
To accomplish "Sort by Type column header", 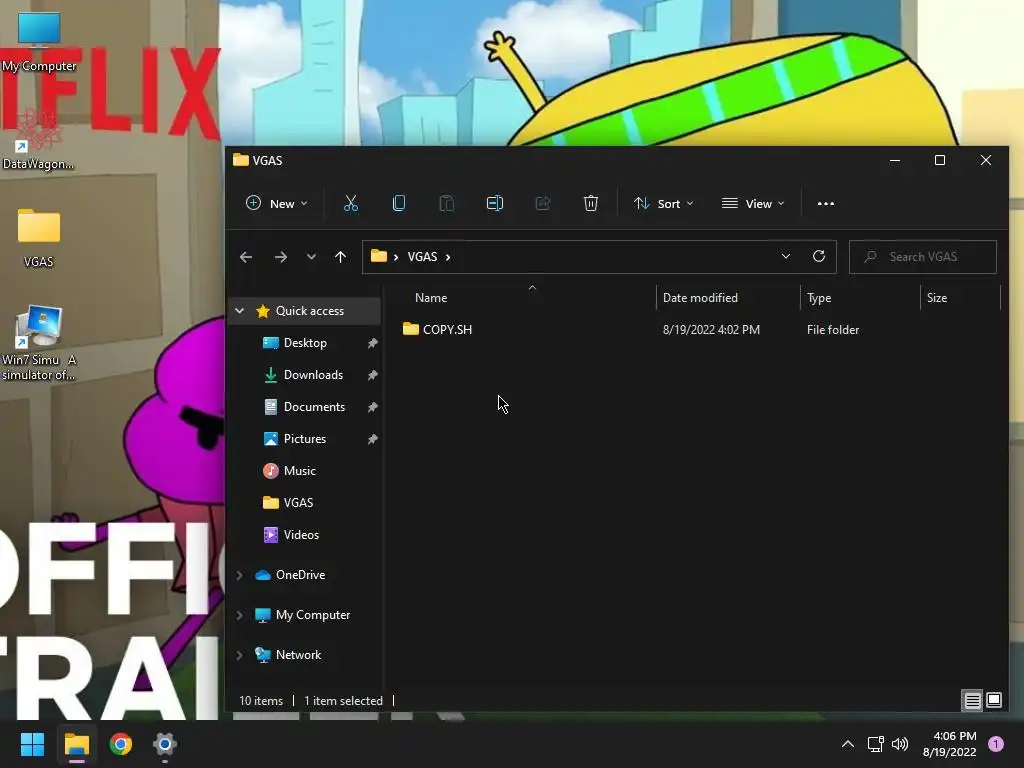I will tap(819, 298).
